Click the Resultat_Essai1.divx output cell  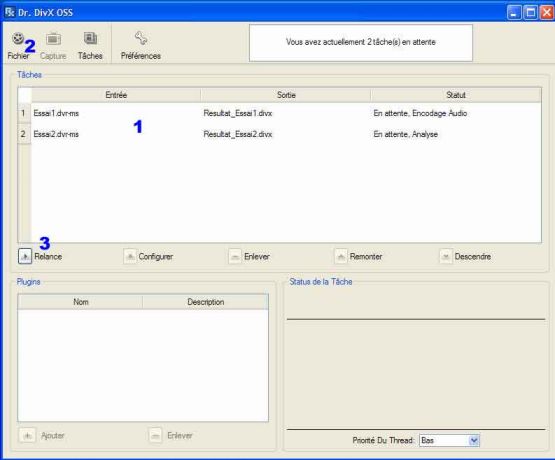pos(238,113)
